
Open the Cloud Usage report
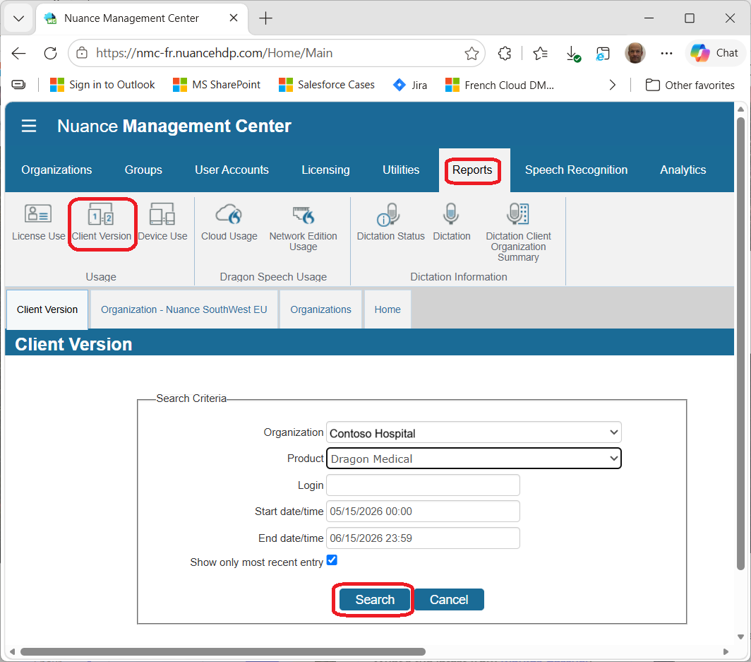coord(229,222)
